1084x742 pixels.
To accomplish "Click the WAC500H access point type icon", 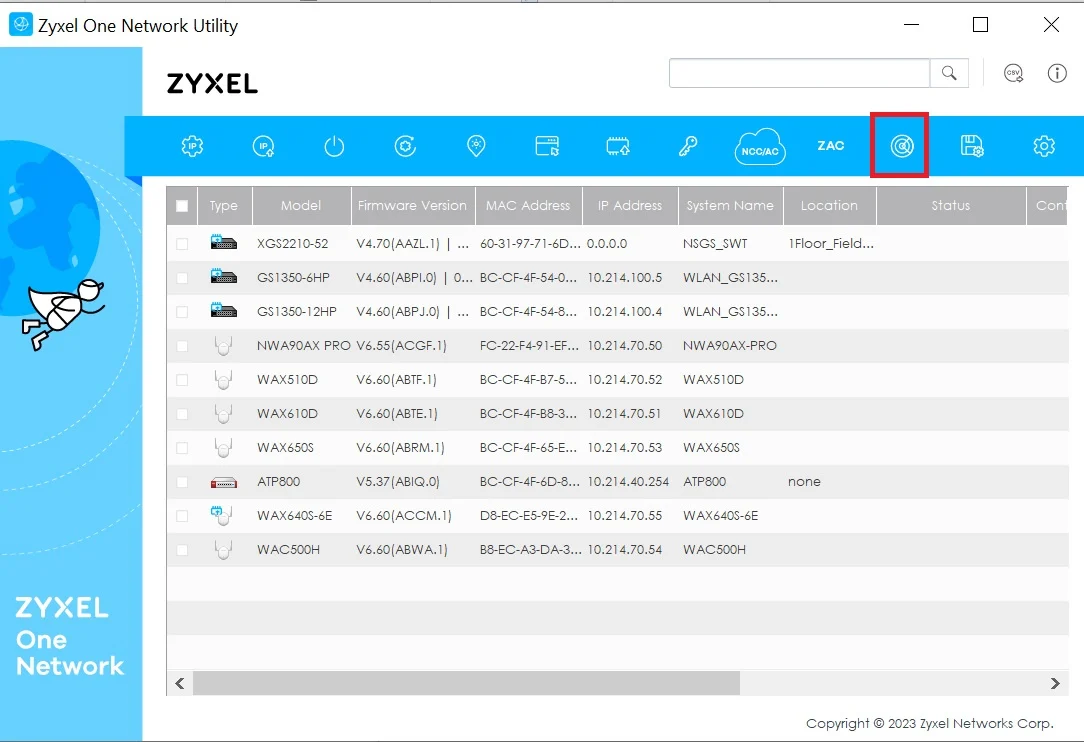I will (223, 549).
